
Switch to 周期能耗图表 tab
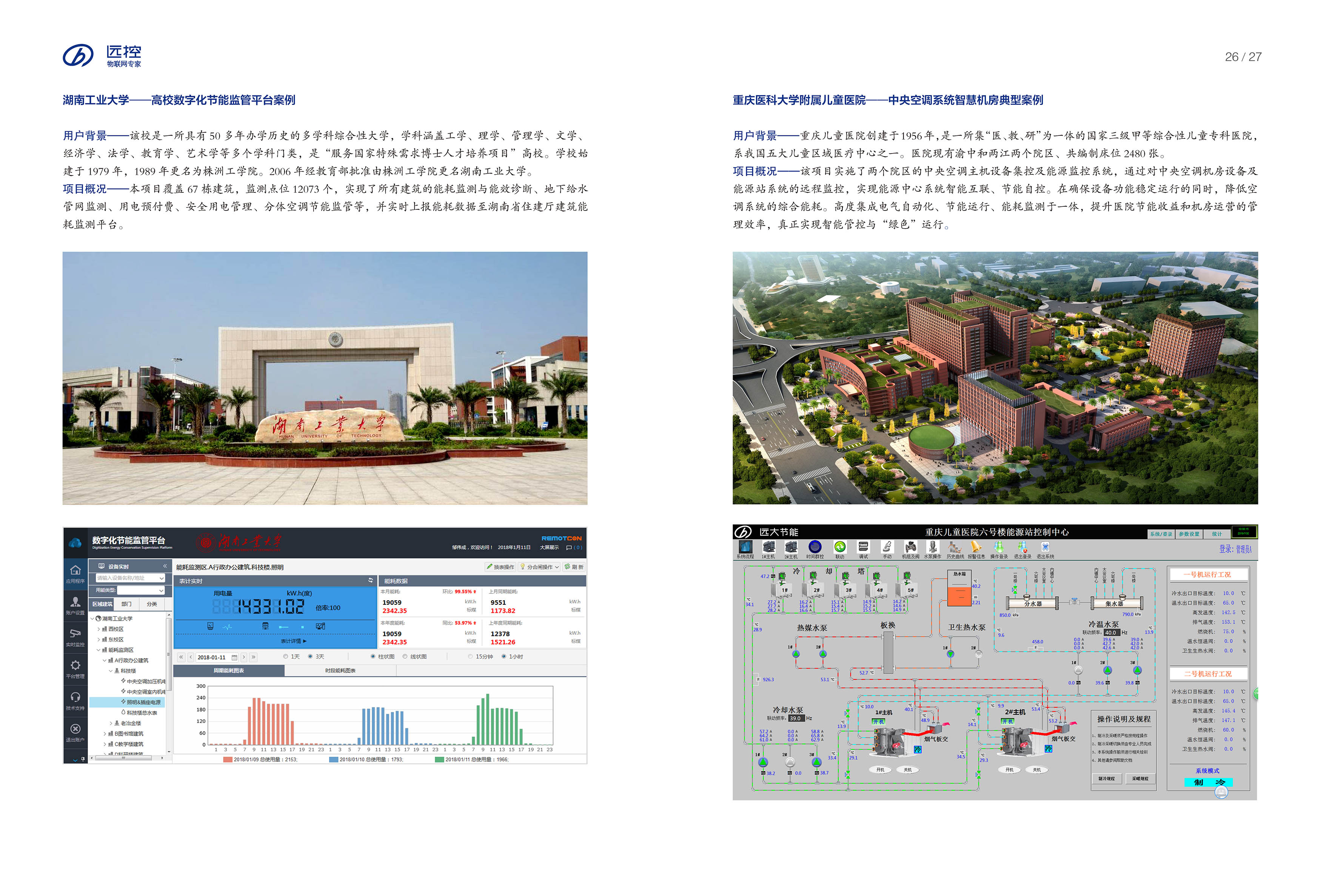(228, 670)
